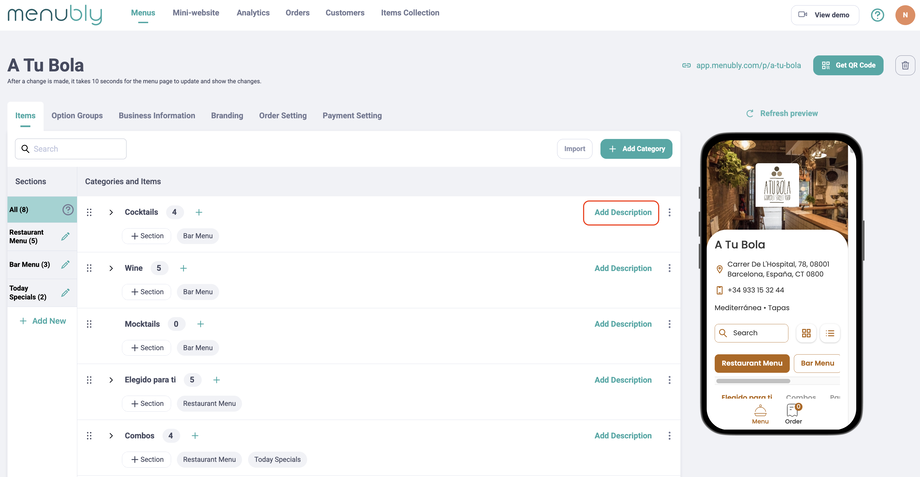Switch phone preview to grid view

[806, 333]
